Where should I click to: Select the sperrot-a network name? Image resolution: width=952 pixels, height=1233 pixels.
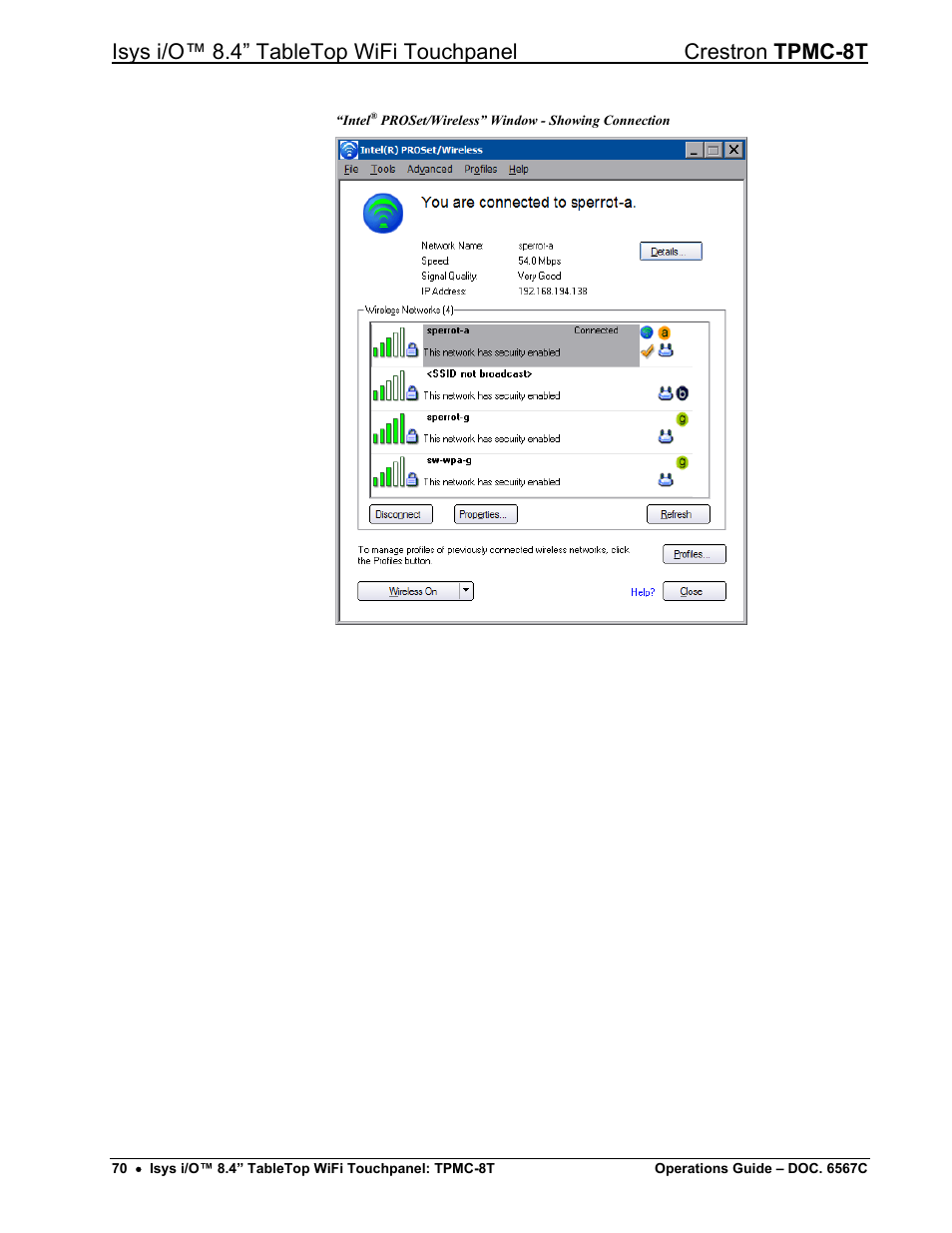[x=448, y=330]
